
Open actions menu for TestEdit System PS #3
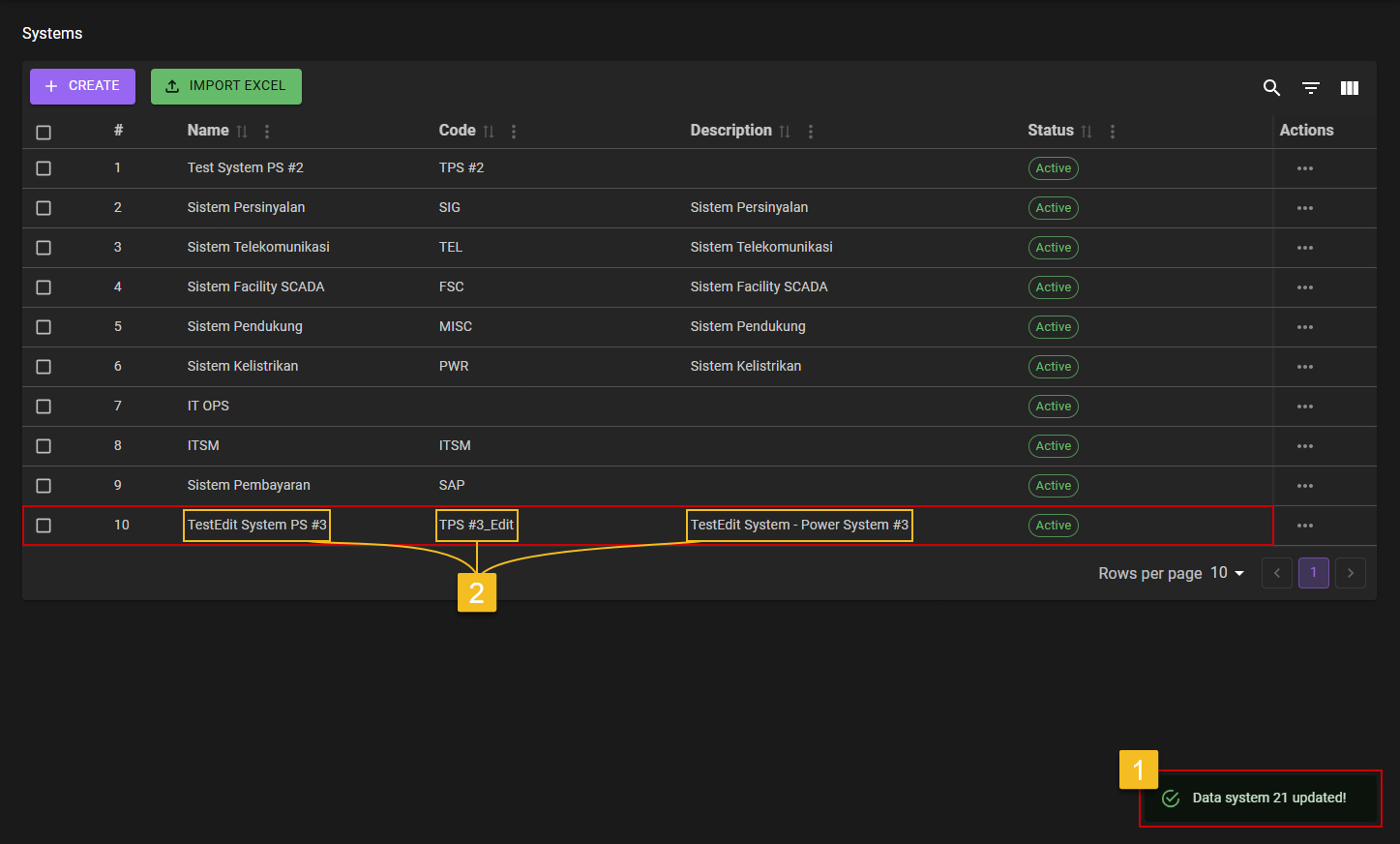1304,526
